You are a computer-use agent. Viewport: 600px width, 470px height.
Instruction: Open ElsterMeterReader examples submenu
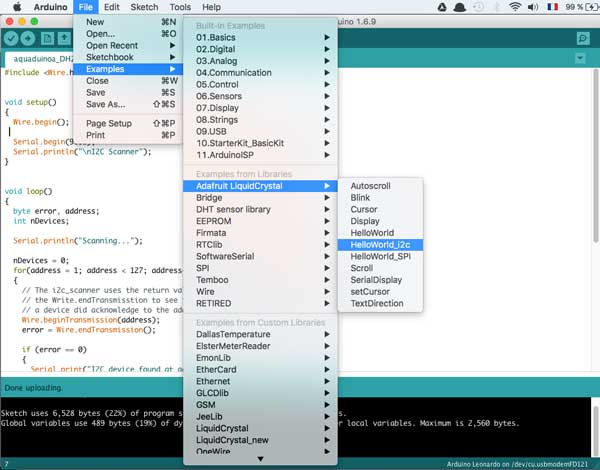pos(260,346)
